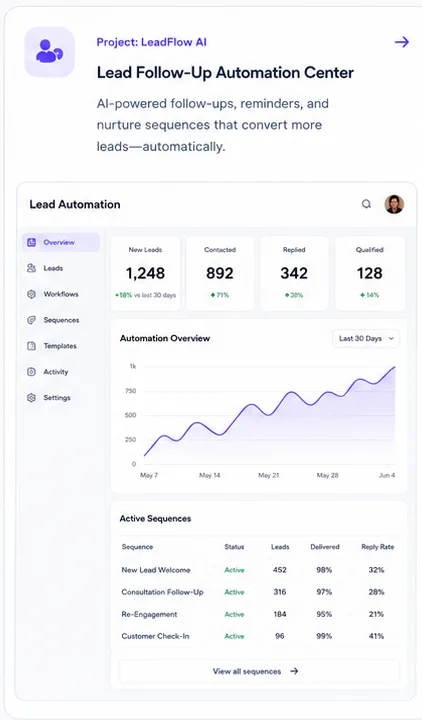Click the LeadFlow AI project people icon
Screen dimensions: 422x720
click(50, 51)
